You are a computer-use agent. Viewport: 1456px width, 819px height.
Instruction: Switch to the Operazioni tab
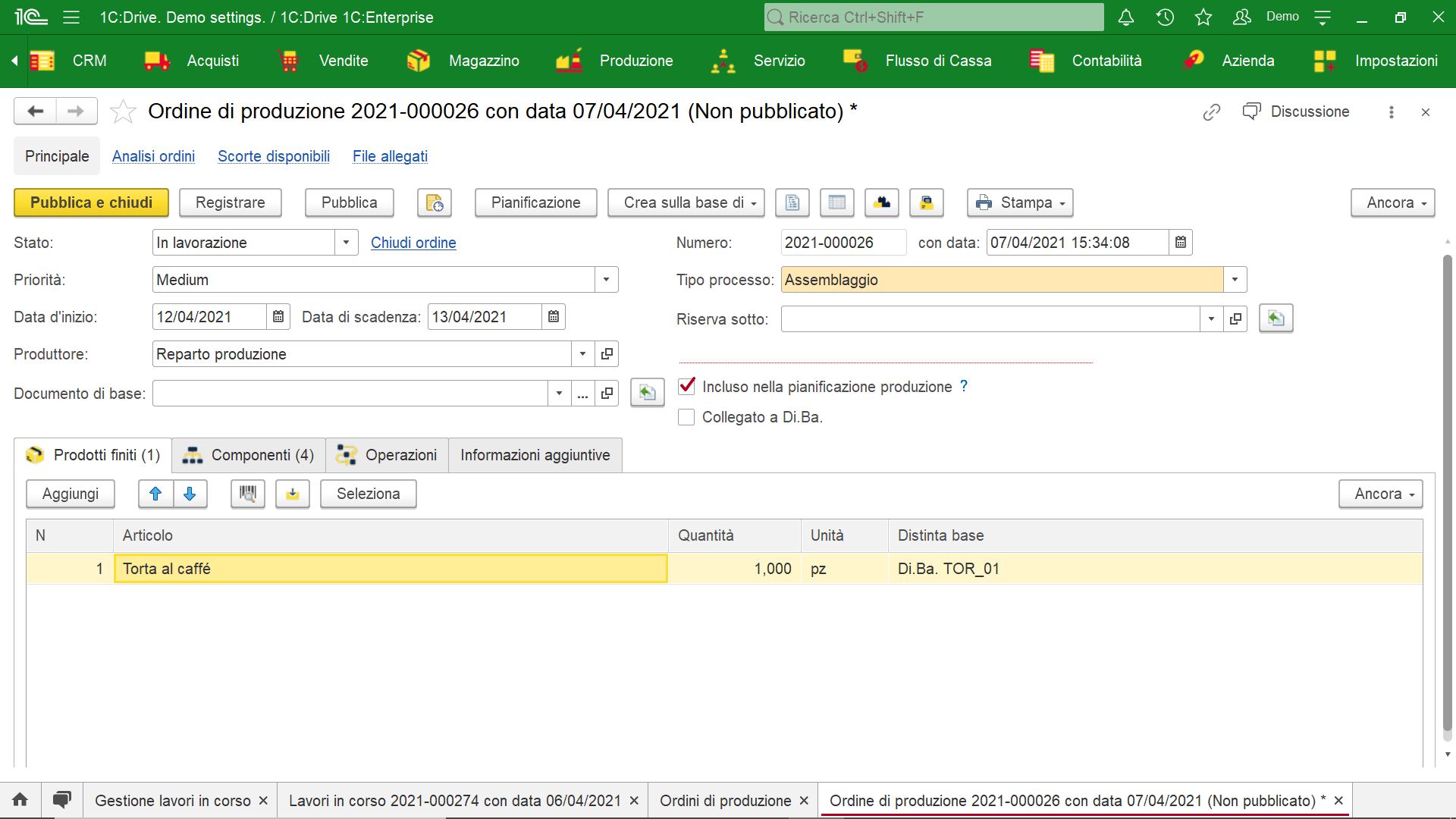(x=387, y=455)
